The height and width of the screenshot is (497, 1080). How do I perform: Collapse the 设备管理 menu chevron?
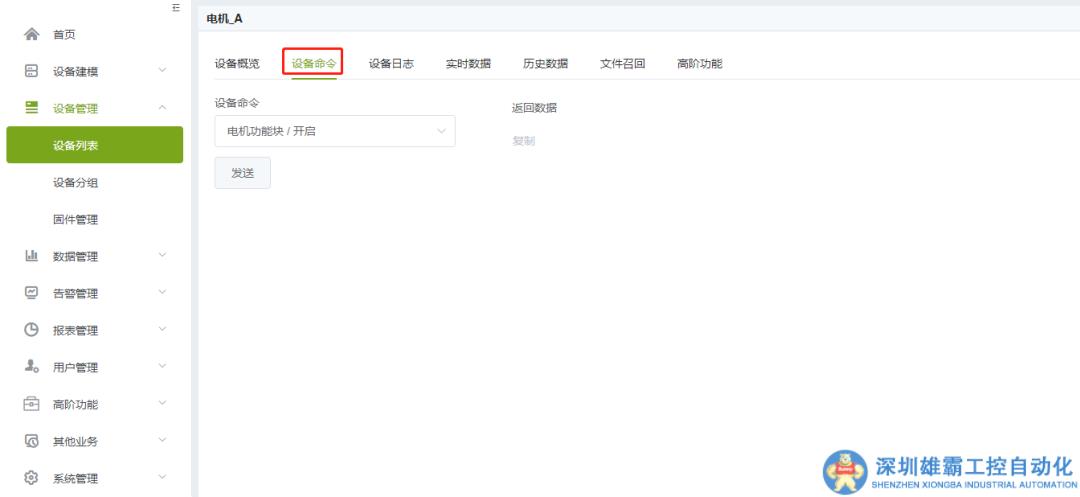[162, 108]
